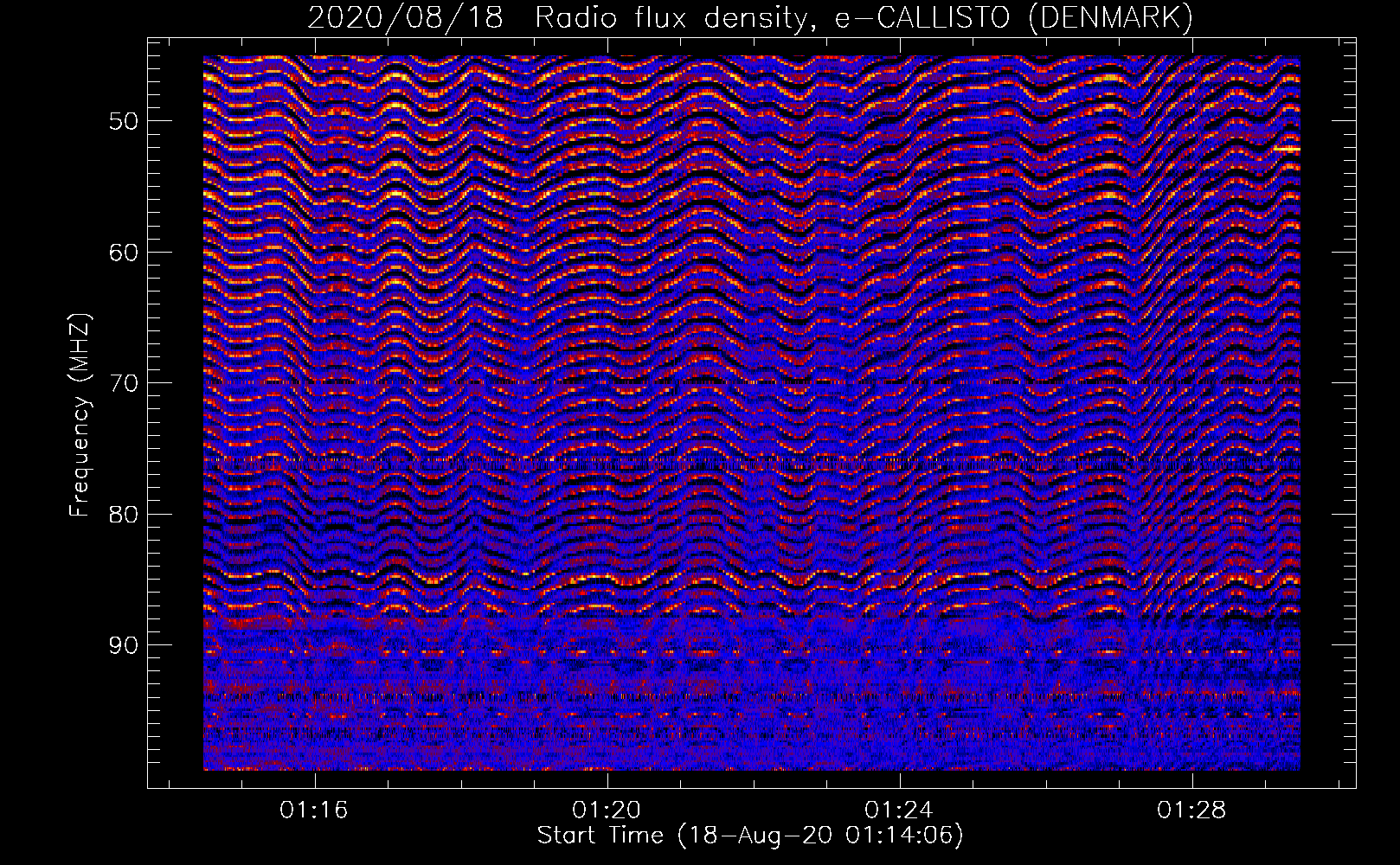Click the 90 frequency tick label
The height and width of the screenshot is (865, 1400).
[124, 645]
